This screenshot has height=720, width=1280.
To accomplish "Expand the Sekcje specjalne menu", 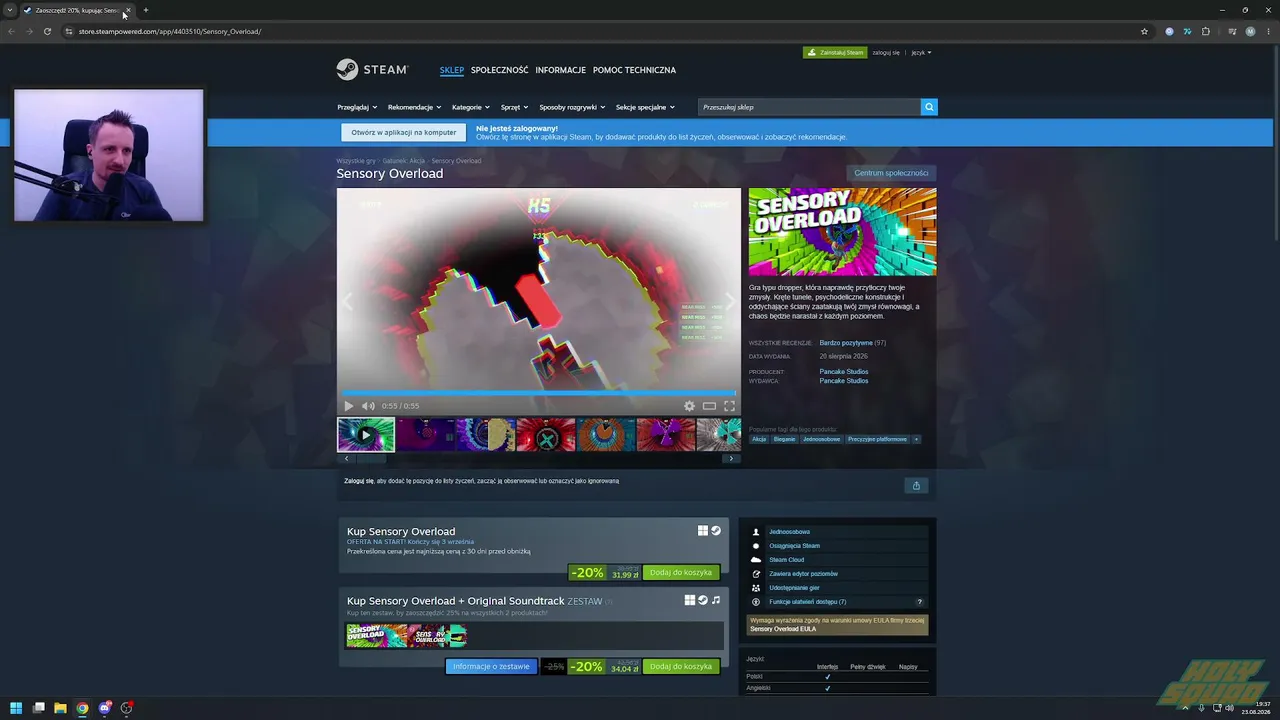I will [x=645, y=107].
